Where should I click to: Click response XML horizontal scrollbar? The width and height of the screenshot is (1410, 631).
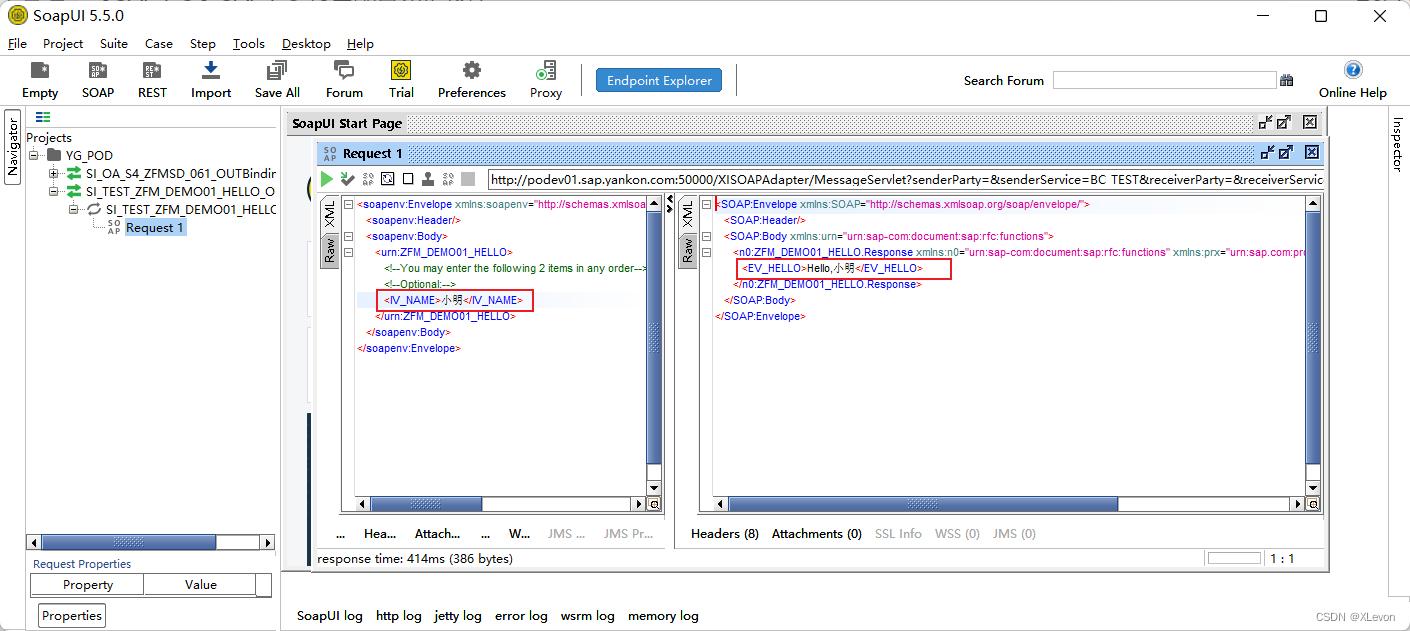(x=1009, y=504)
